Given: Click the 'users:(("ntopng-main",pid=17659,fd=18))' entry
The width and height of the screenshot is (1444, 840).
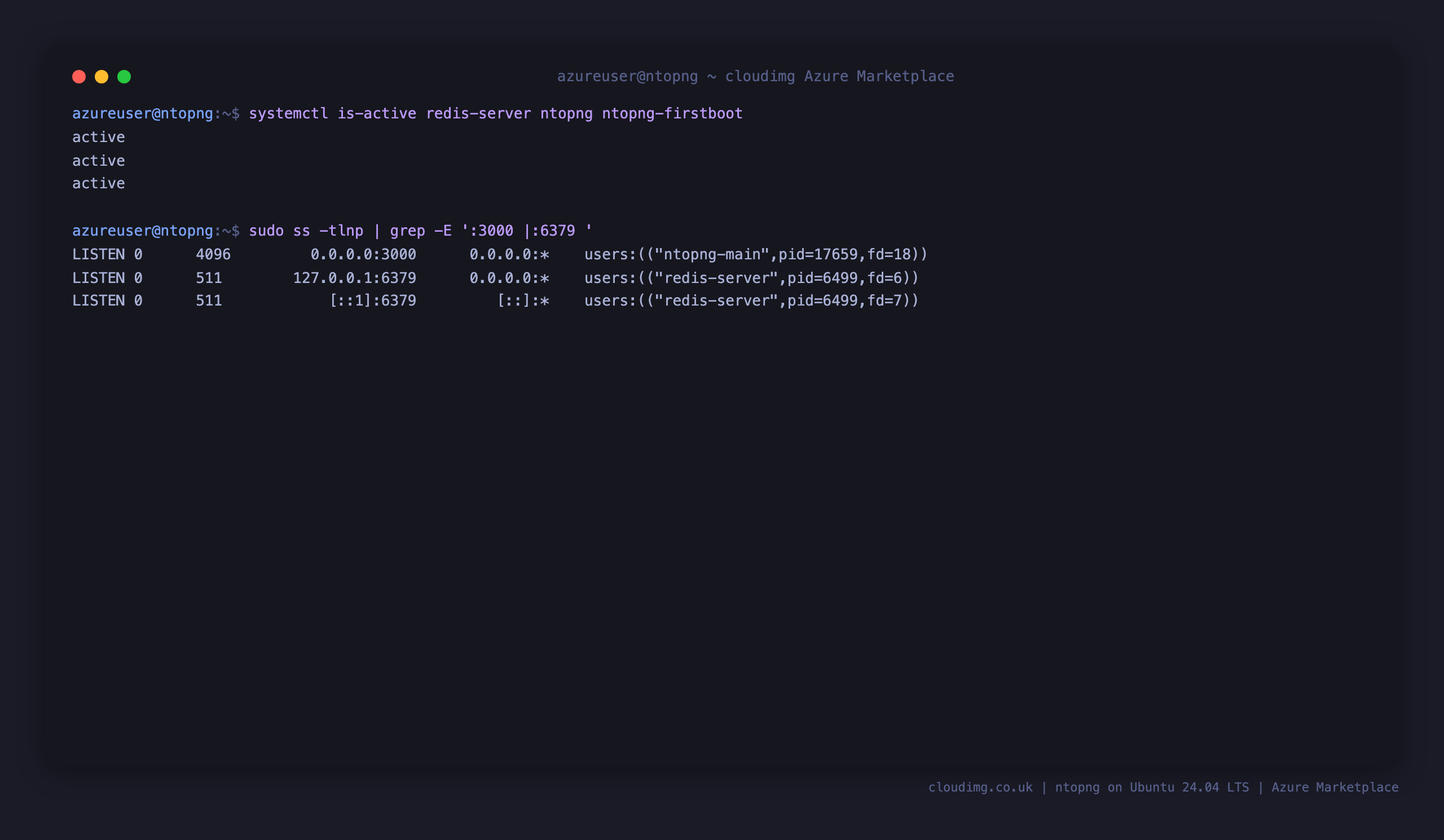Looking at the screenshot, I should click(756, 254).
